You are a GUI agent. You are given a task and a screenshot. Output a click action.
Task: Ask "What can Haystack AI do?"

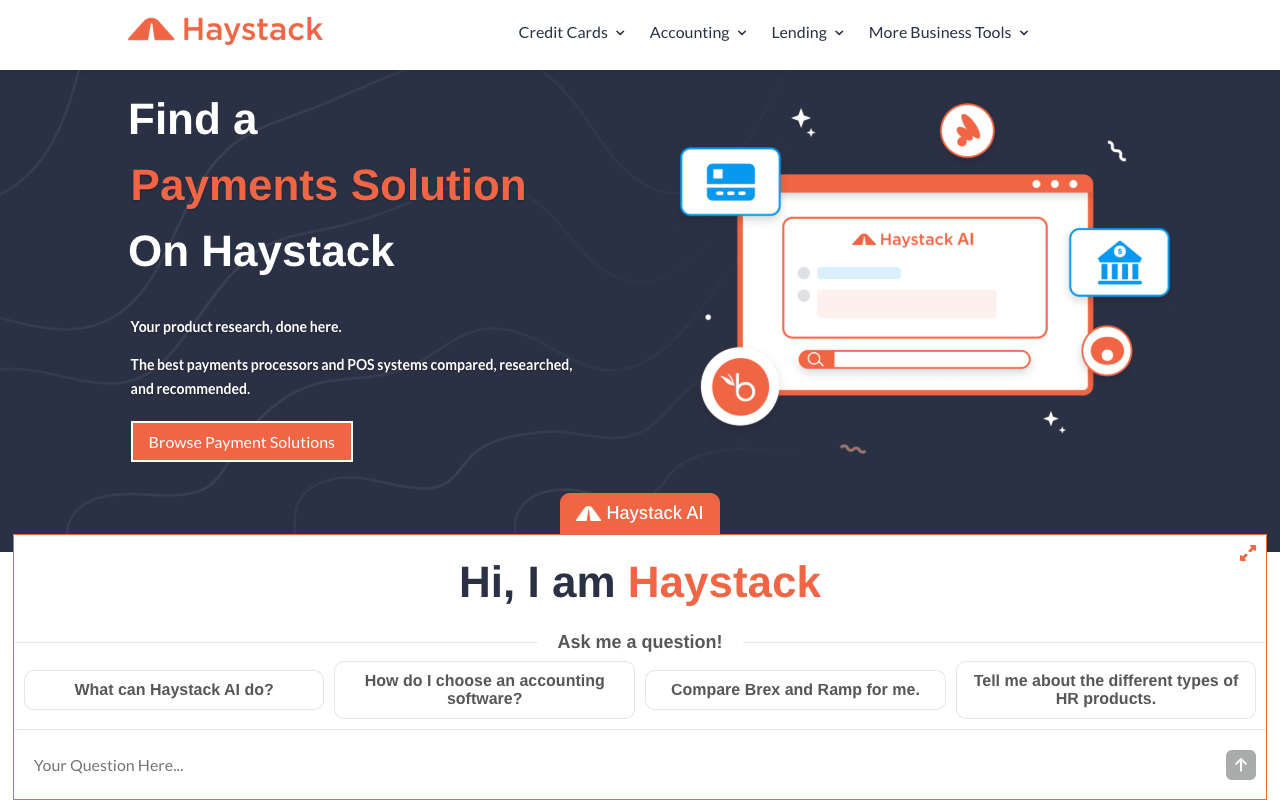tap(174, 690)
